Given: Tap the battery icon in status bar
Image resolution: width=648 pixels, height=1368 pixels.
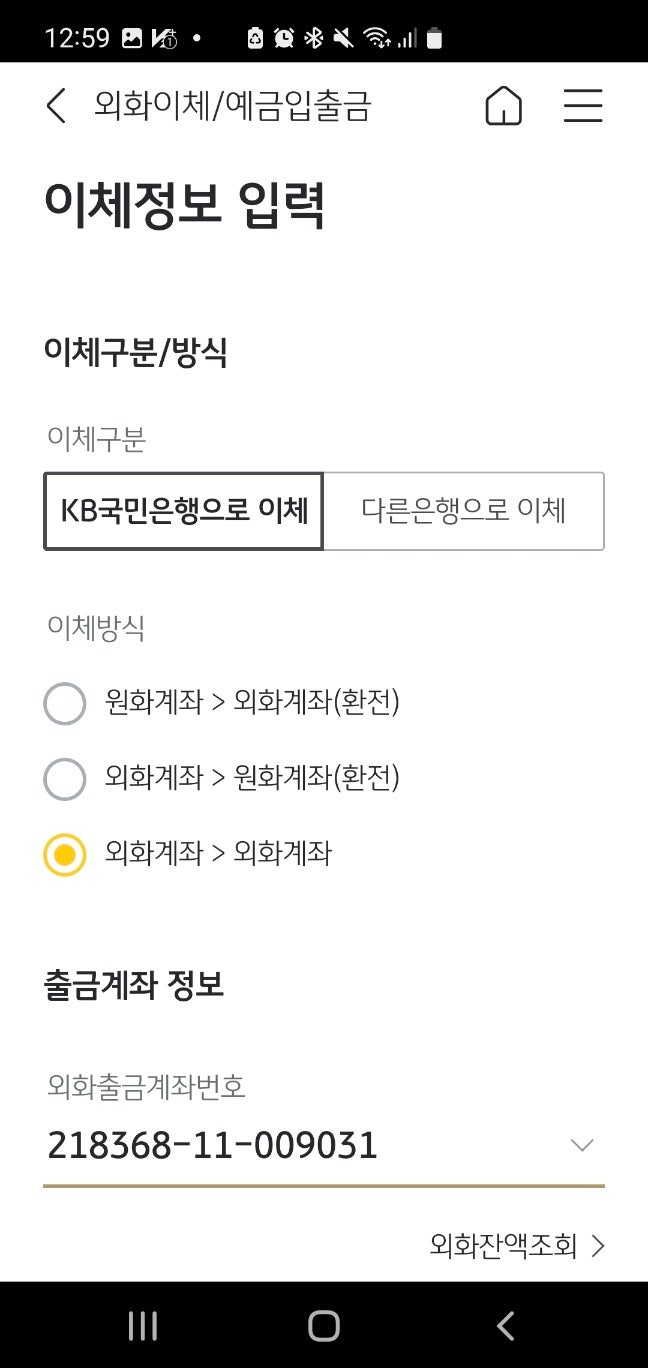Looking at the screenshot, I should pos(434,39).
